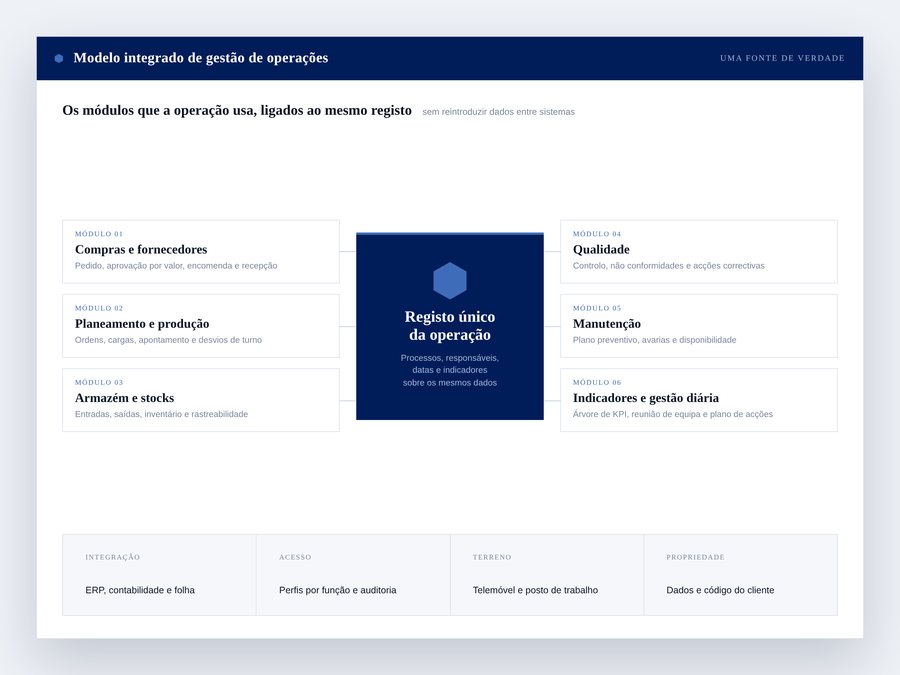
Task: Open the 'Compras e fornecedores' module card
Action: 201,251
